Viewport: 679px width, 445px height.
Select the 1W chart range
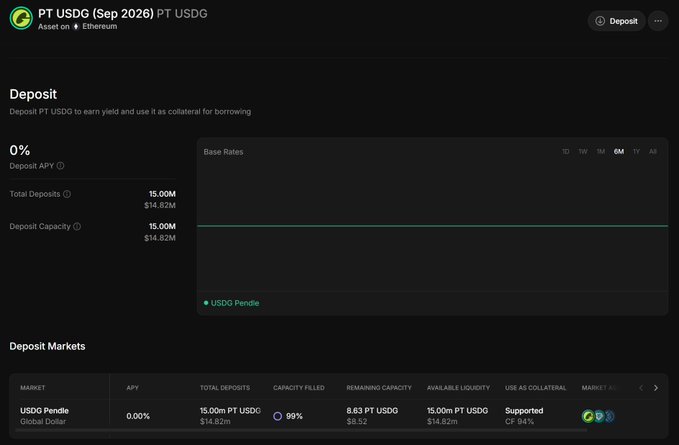point(583,152)
